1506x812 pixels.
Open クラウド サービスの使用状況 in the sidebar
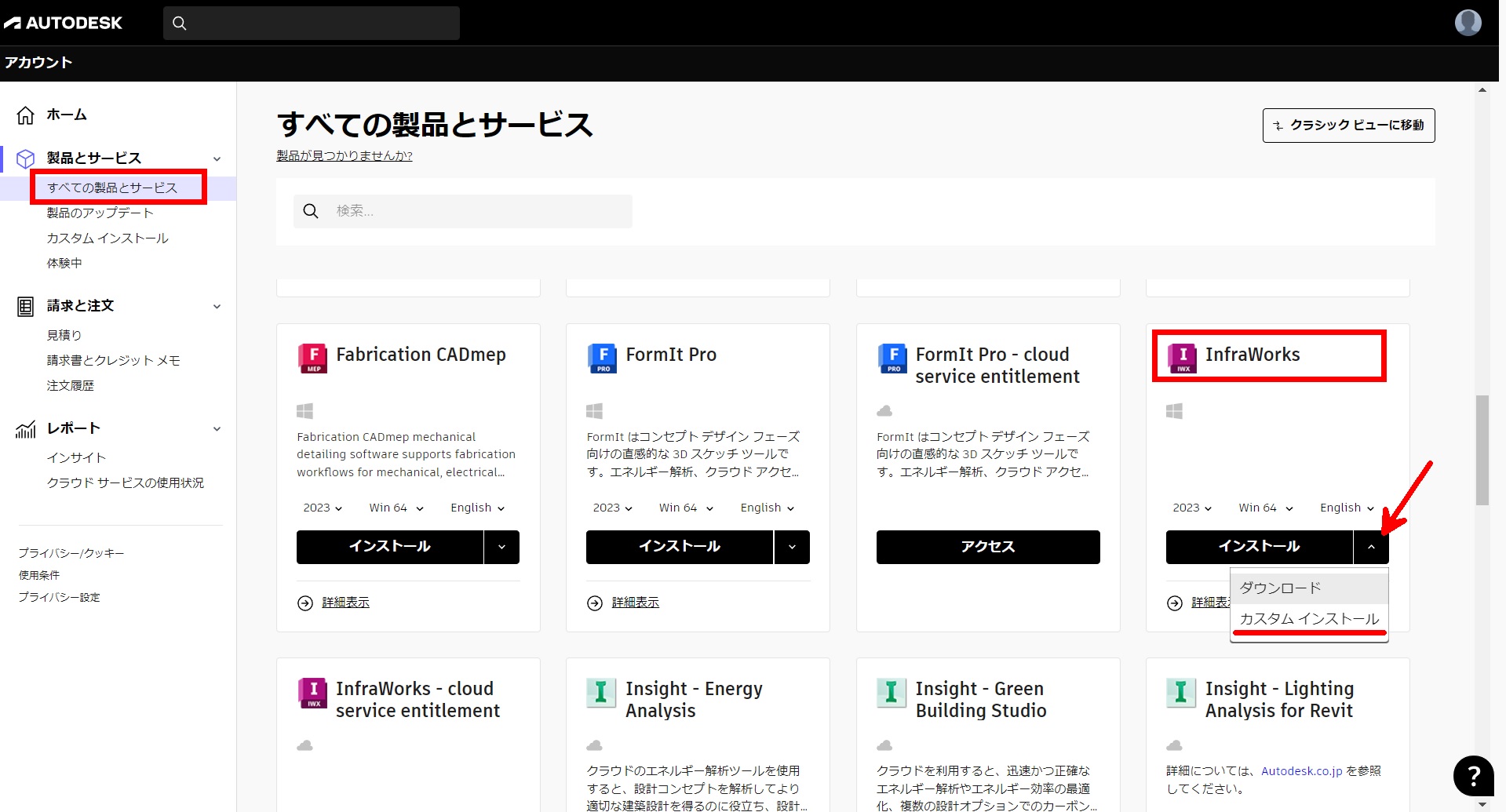(126, 483)
